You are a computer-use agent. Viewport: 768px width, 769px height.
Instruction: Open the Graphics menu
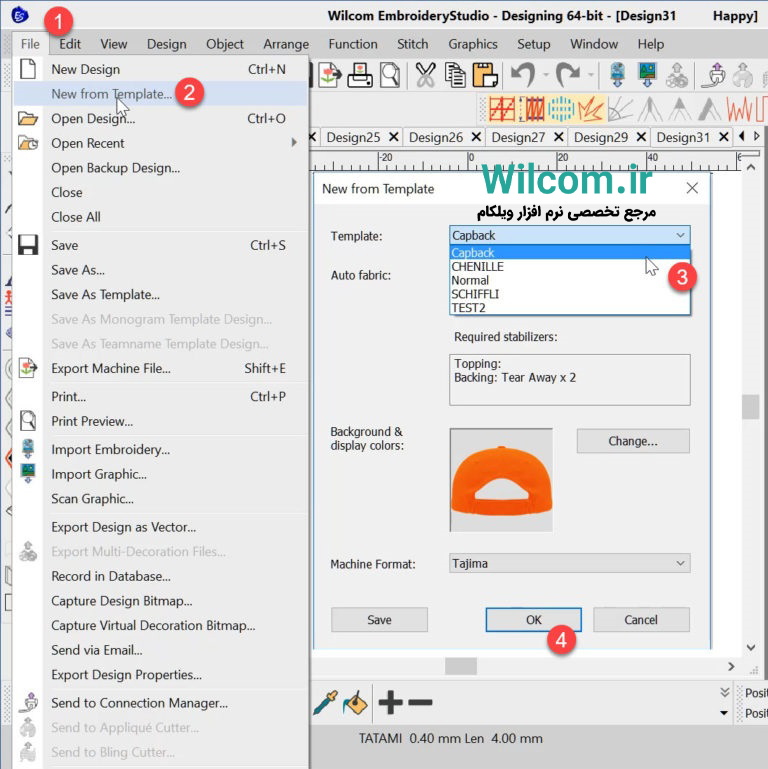tap(473, 44)
